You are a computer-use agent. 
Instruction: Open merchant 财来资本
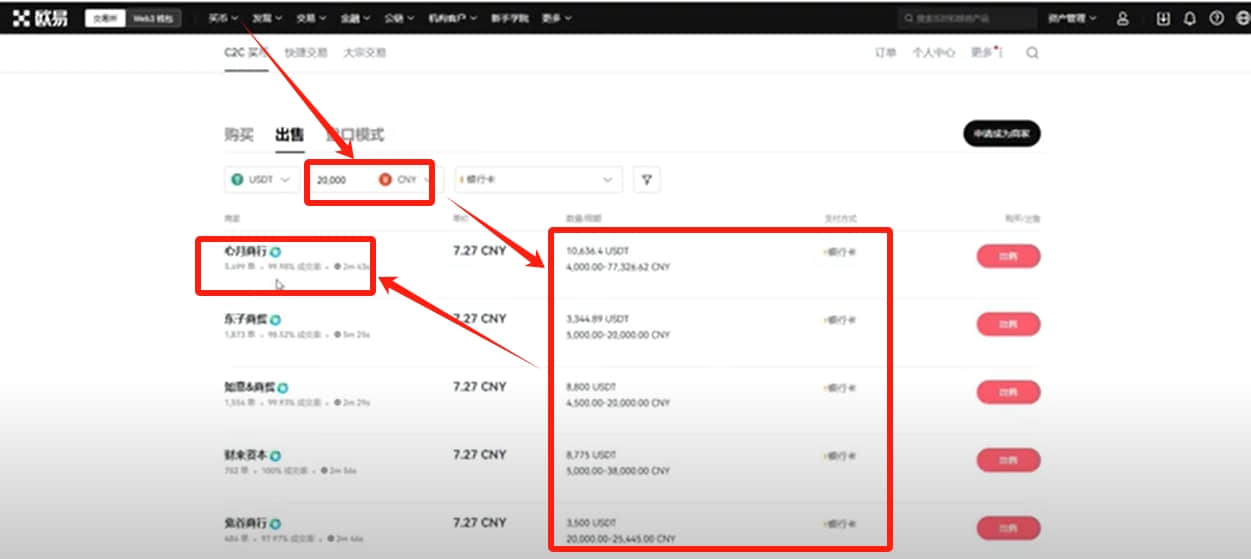tap(246, 456)
